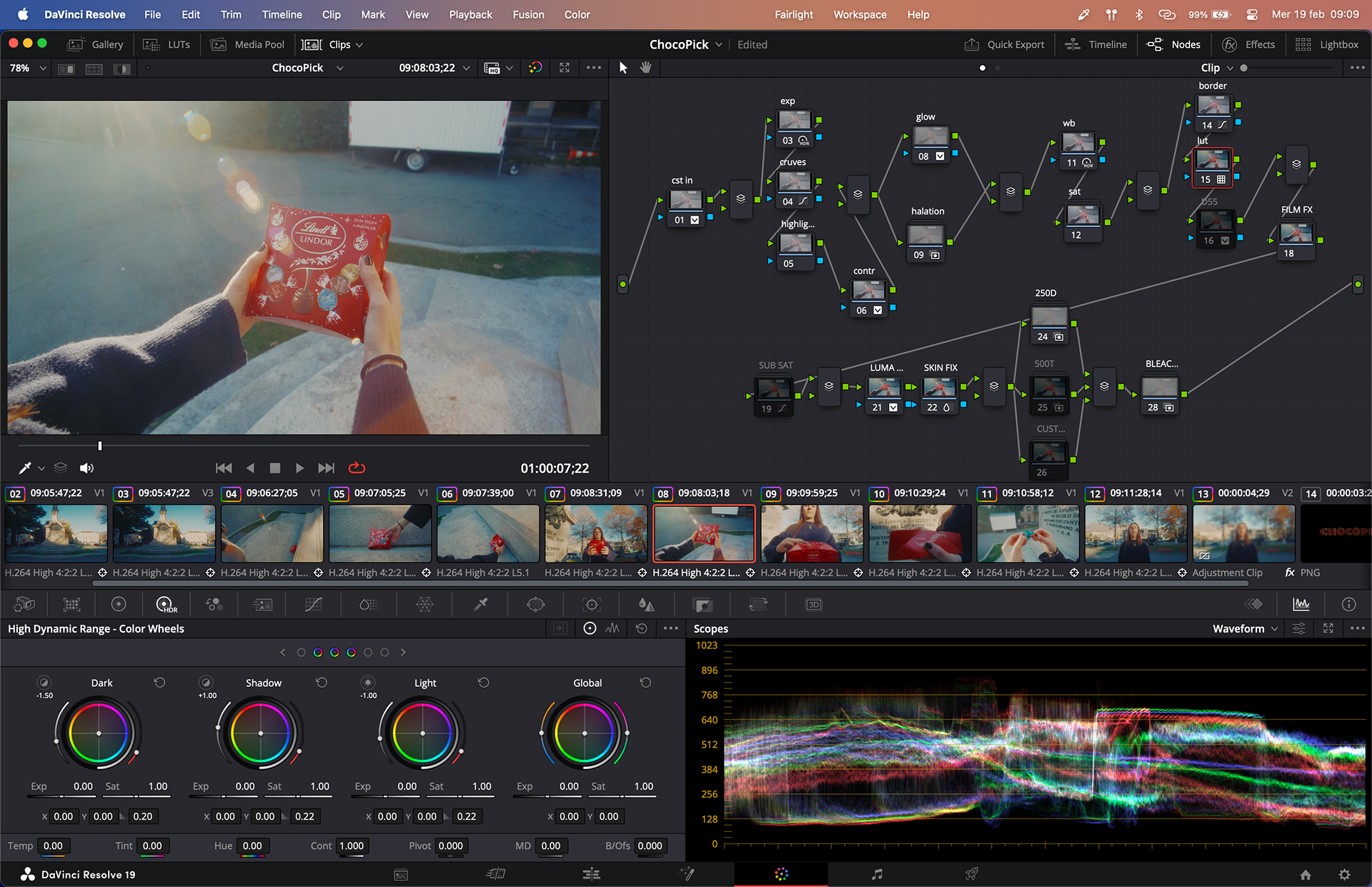1372x887 pixels.
Task: Expand the Scopes panel to floating window
Action: pos(1328,628)
